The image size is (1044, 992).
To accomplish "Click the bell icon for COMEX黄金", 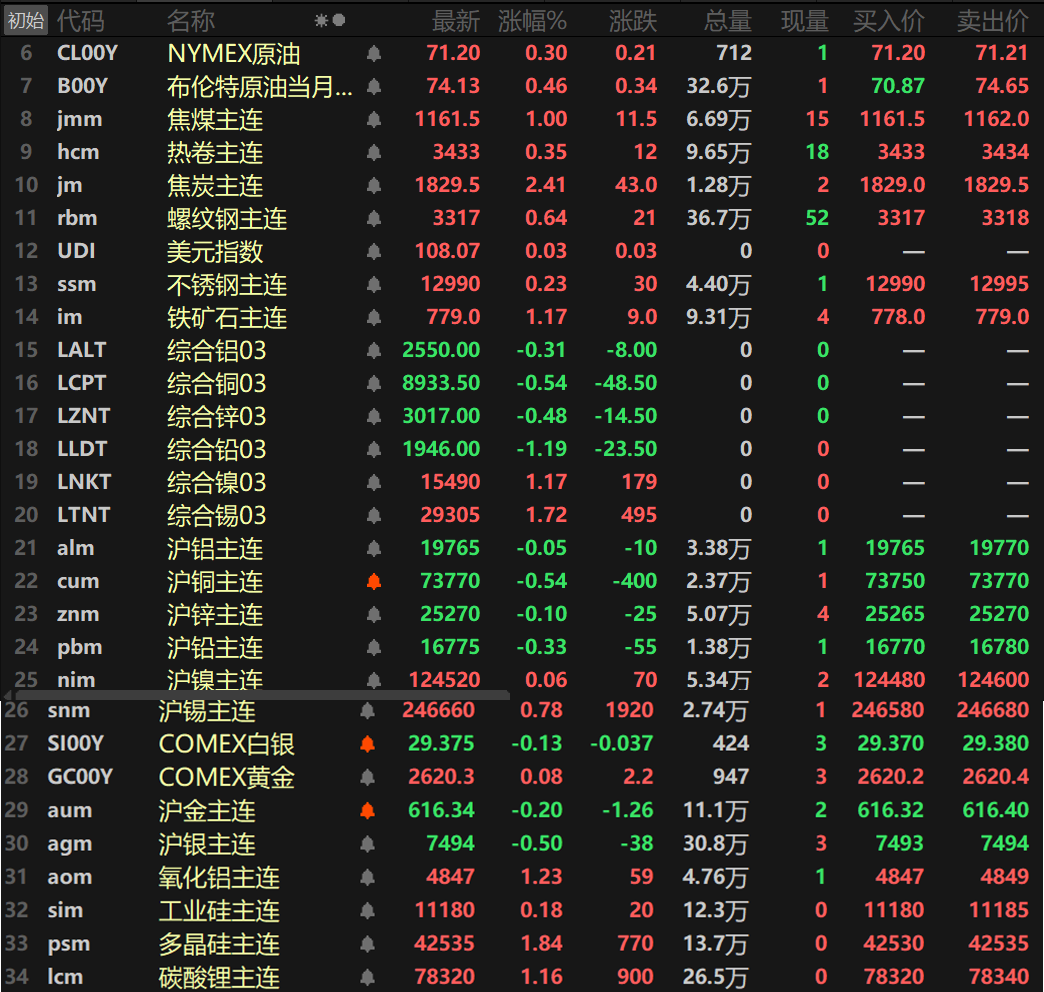I will 367,777.
